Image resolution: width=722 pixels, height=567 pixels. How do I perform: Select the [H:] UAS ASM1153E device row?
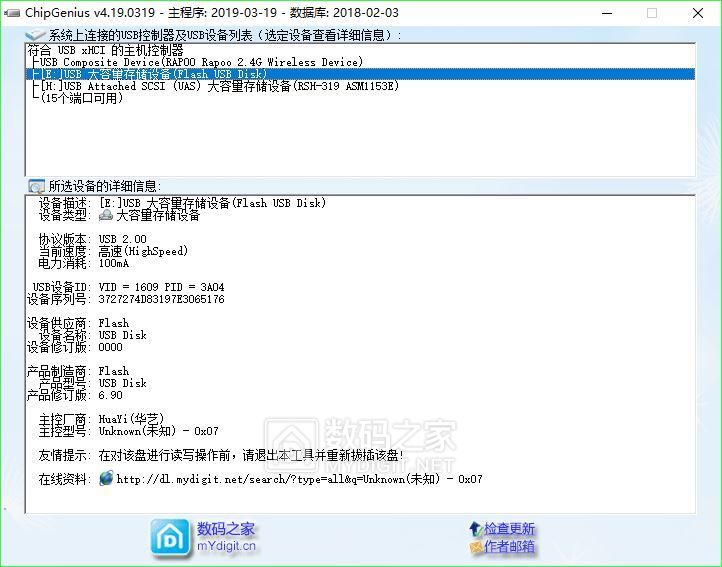360,86
